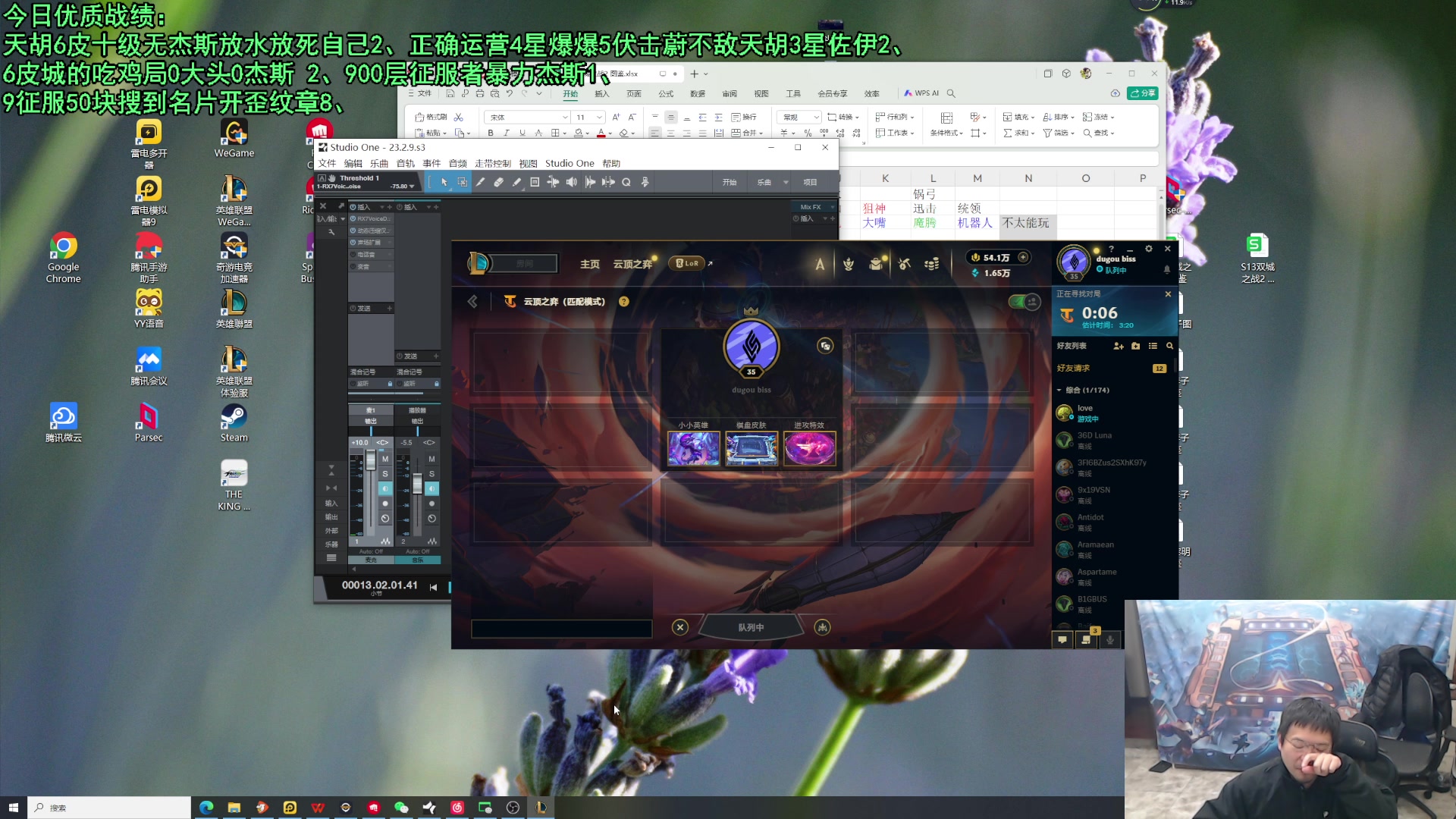
Task: Toggle RX7VoiceD insert power button
Action: [x=353, y=218]
